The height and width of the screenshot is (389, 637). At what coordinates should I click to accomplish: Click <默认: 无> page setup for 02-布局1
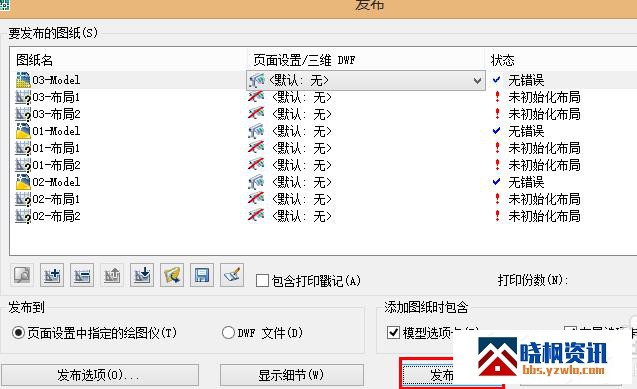point(301,200)
